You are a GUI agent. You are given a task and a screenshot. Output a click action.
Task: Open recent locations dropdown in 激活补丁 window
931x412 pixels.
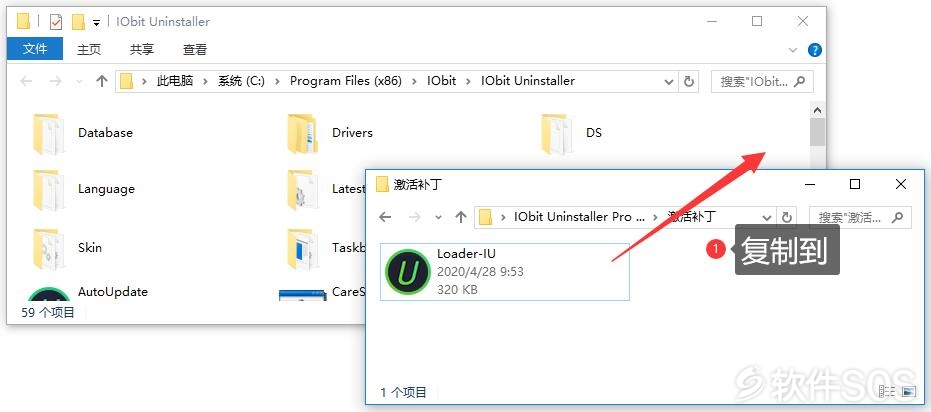(439, 217)
